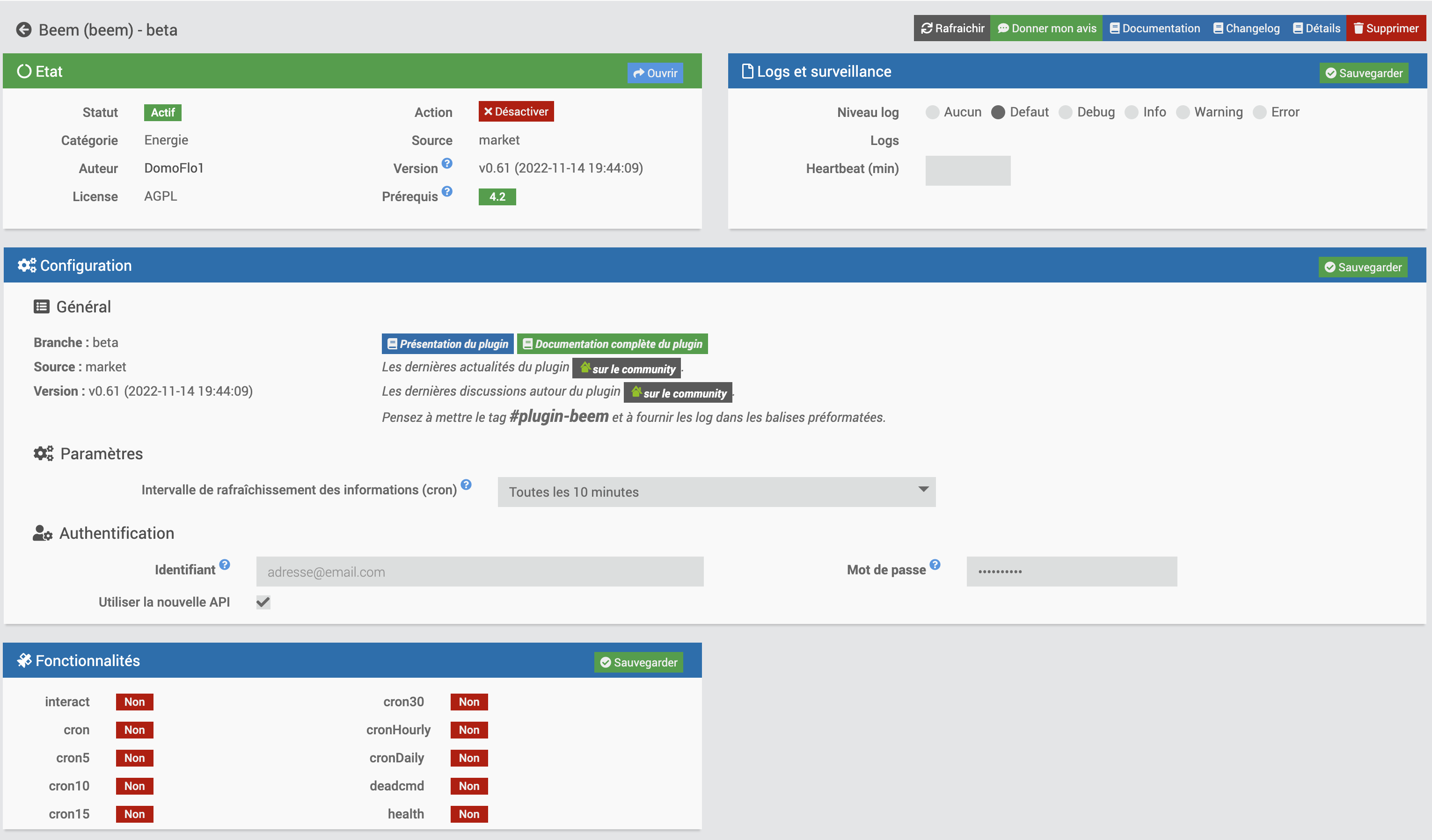Click the help icon next to Prérequis
This screenshot has height=840, width=1432.
point(447,191)
